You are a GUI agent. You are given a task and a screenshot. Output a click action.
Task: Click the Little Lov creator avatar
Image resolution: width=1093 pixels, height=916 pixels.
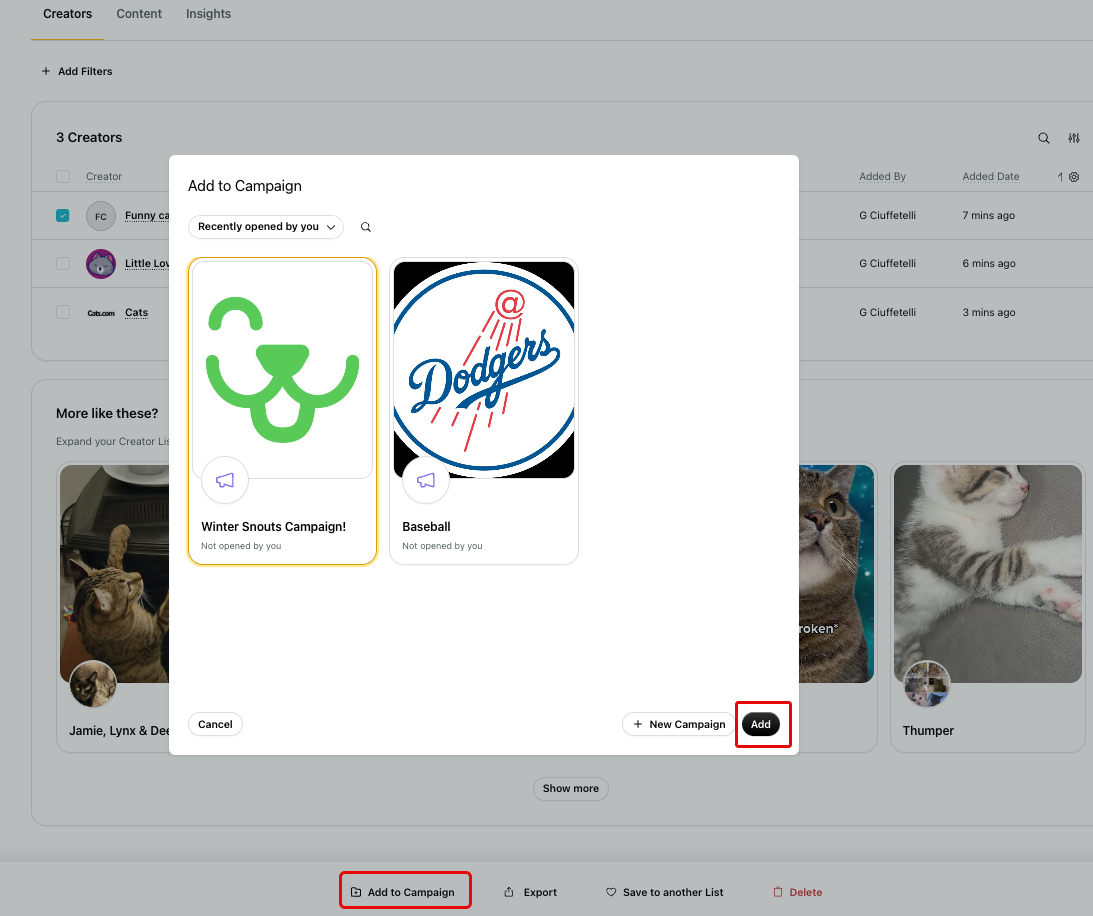[101, 264]
